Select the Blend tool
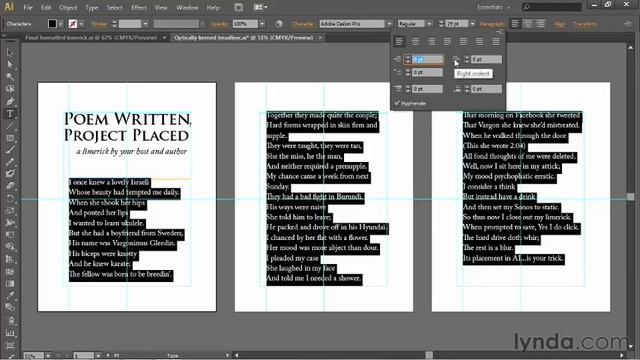This screenshot has height=360, width=640. click(10, 308)
